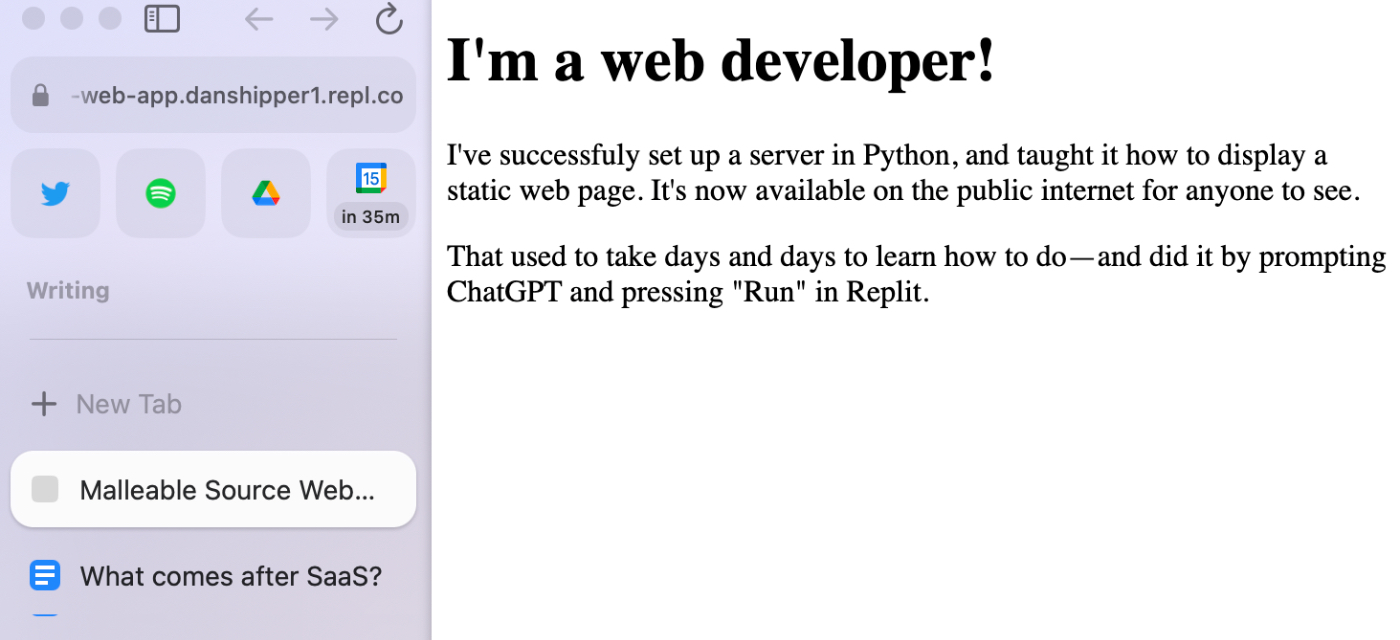Open the pinned Spotify site
Screen dimensions: 1400x640
161,193
